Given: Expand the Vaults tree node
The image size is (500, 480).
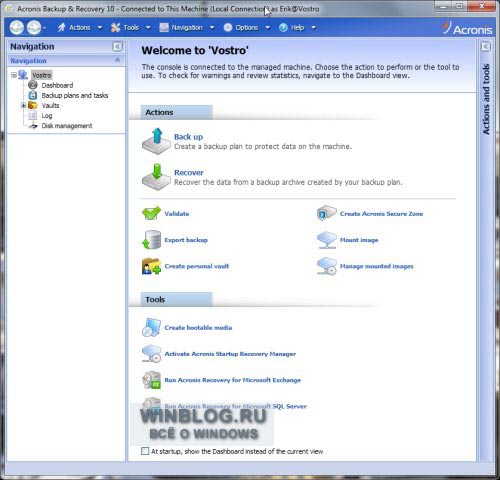Looking at the screenshot, I should 23,105.
